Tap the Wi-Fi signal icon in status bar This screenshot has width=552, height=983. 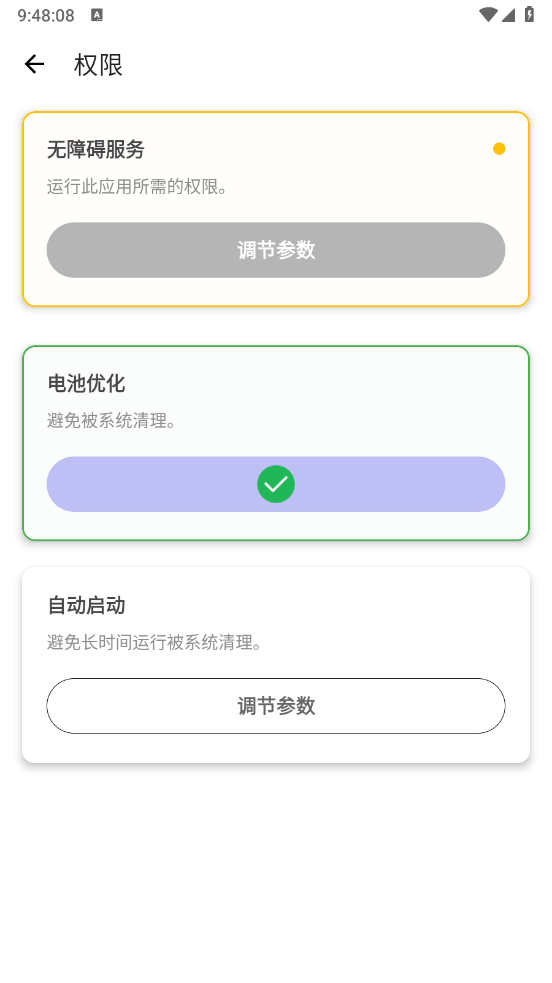pos(488,15)
